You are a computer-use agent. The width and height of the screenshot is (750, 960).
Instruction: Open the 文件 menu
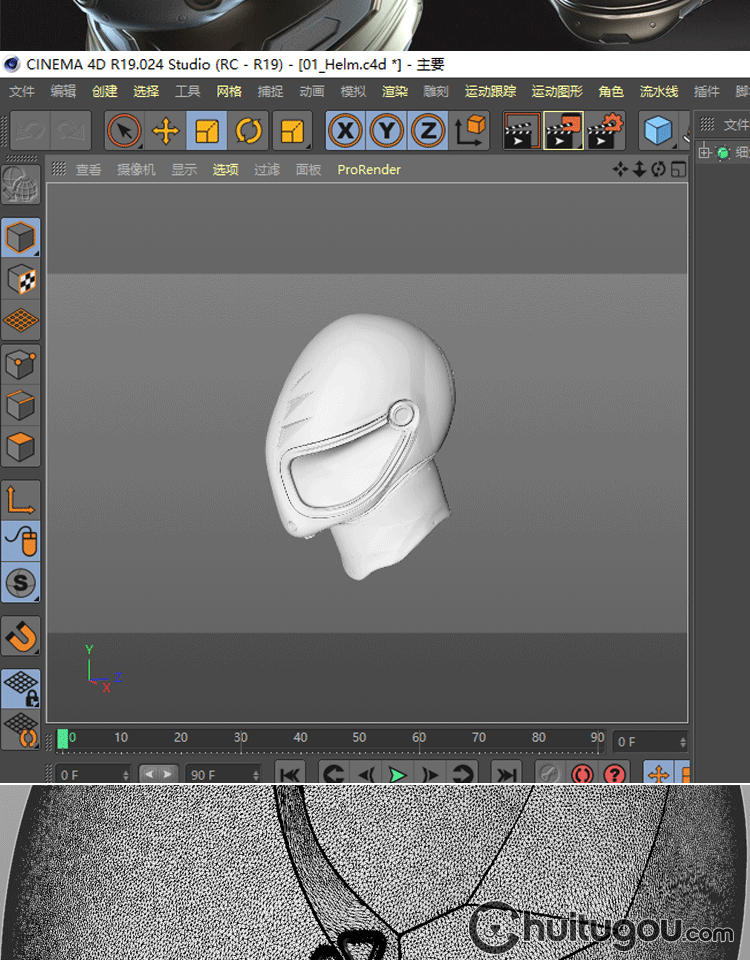pyautogui.click(x=21, y=91)
